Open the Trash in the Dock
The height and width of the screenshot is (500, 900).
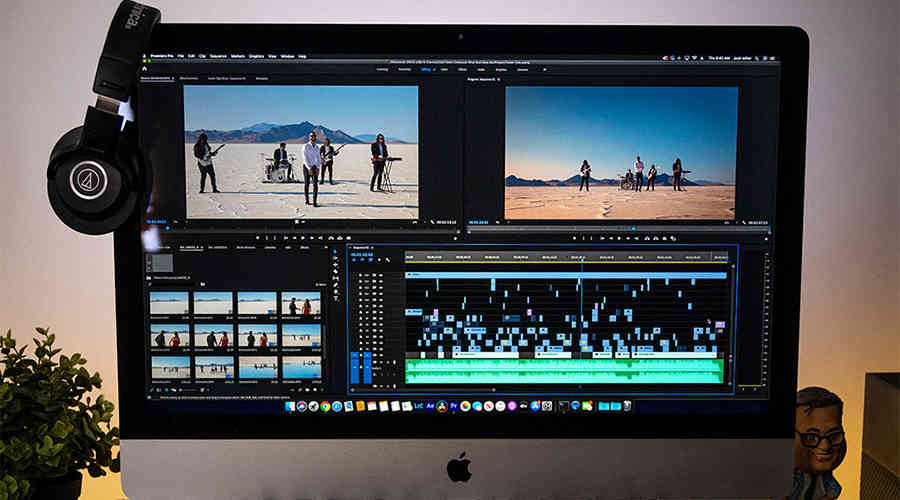627,406
